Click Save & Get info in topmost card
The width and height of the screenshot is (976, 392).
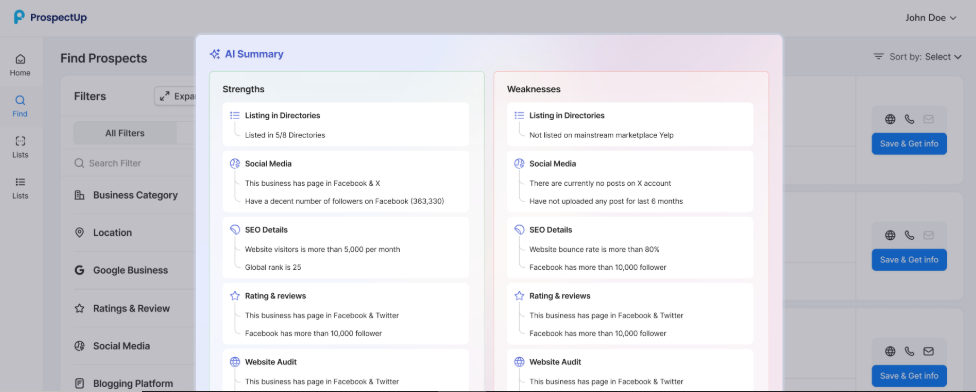(909, 144)
